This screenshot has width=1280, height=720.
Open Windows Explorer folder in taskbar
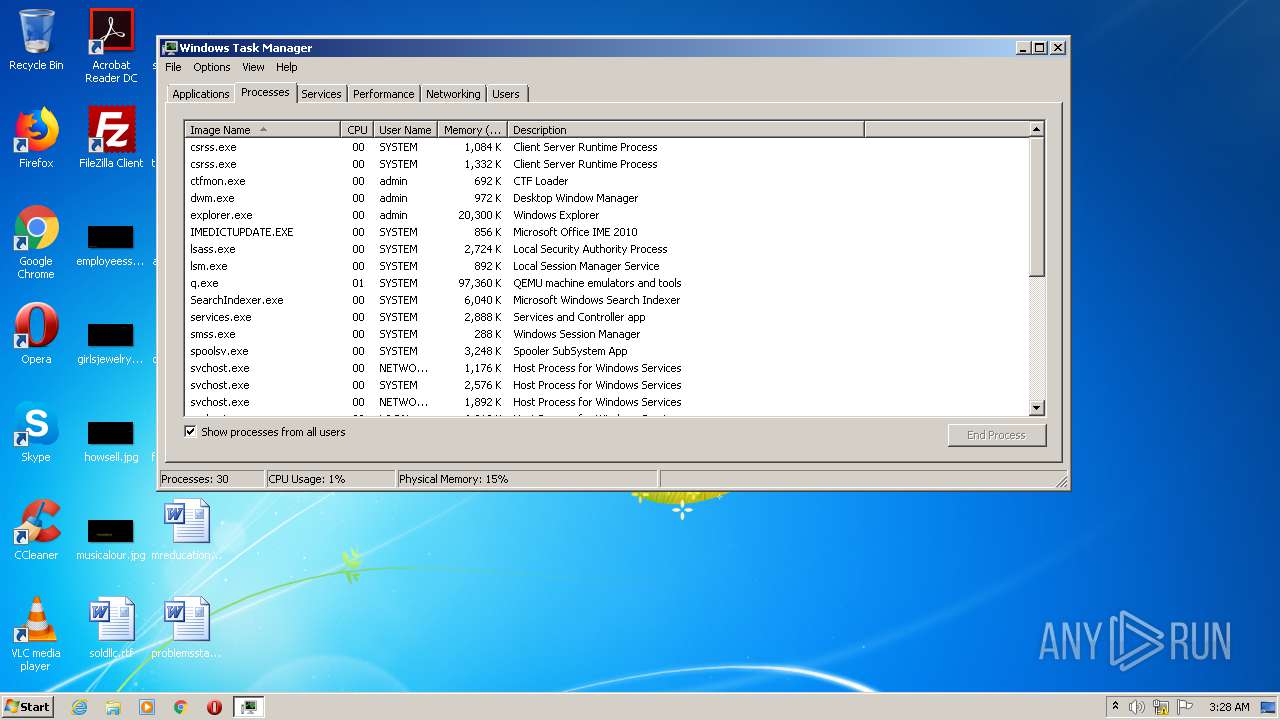coord(113,707)
